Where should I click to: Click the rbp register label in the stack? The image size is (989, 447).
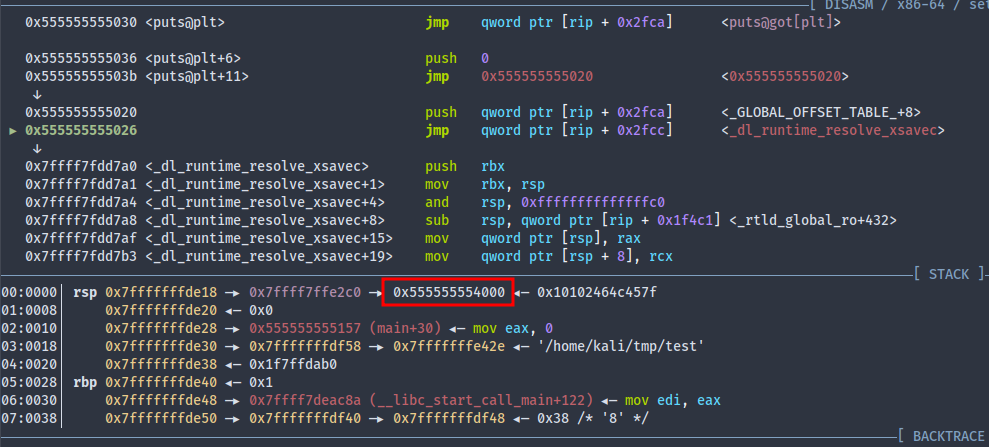click(84, 382)
